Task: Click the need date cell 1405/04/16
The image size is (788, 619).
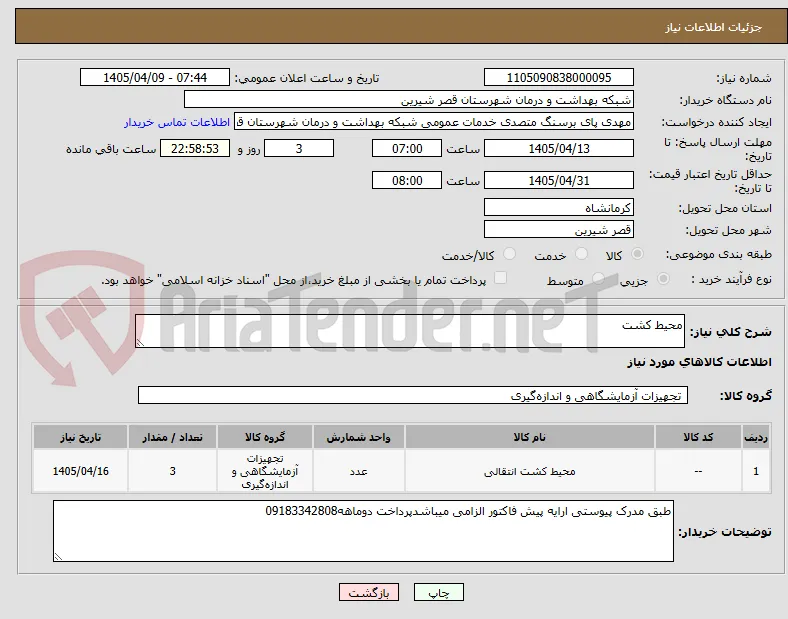Action: pos(80,471)
